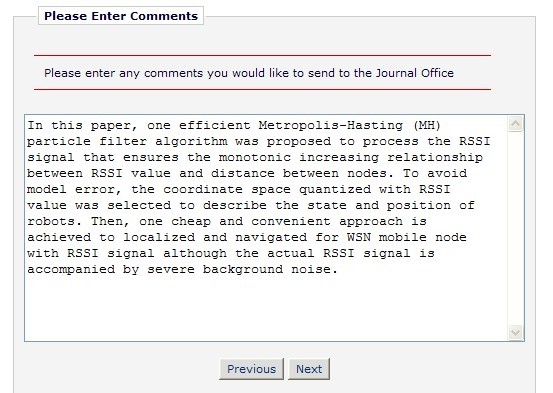The height and width of the screenshot is (393, 553).
Task: Click the scrollbar down arrow in comments box
Action: (515, 332)
